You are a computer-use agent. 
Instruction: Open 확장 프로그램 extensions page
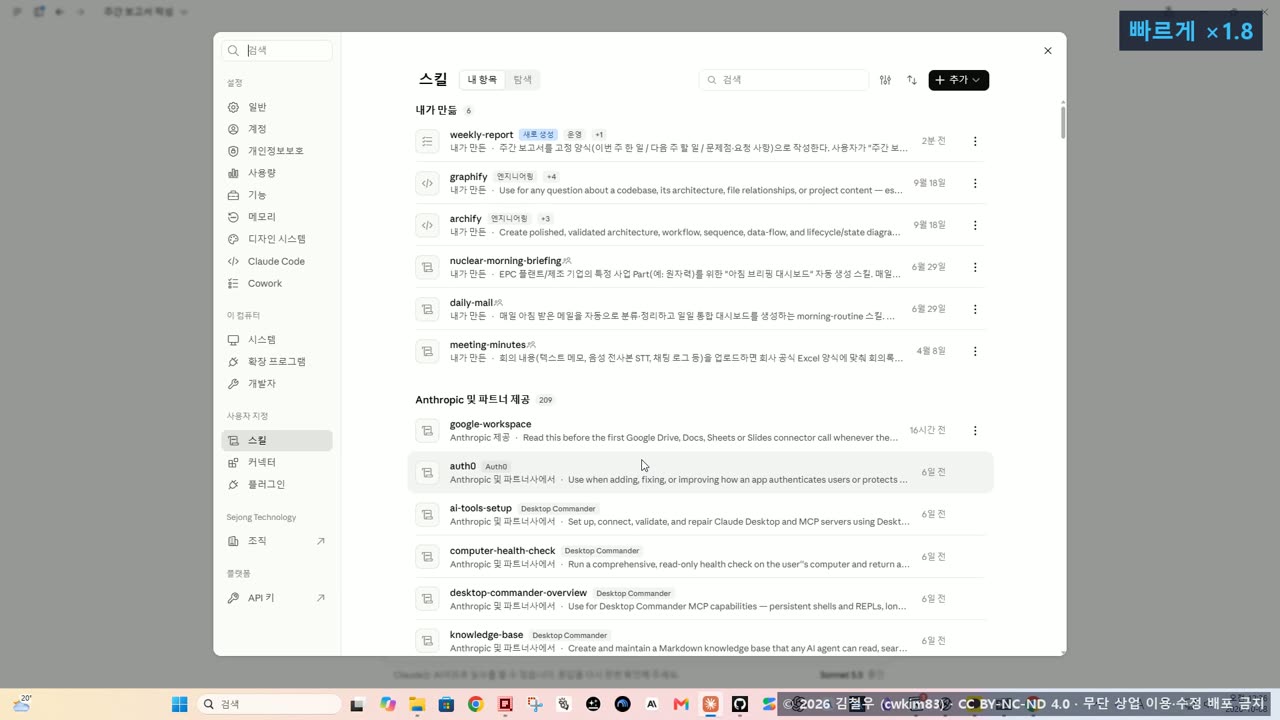(276, 361)
